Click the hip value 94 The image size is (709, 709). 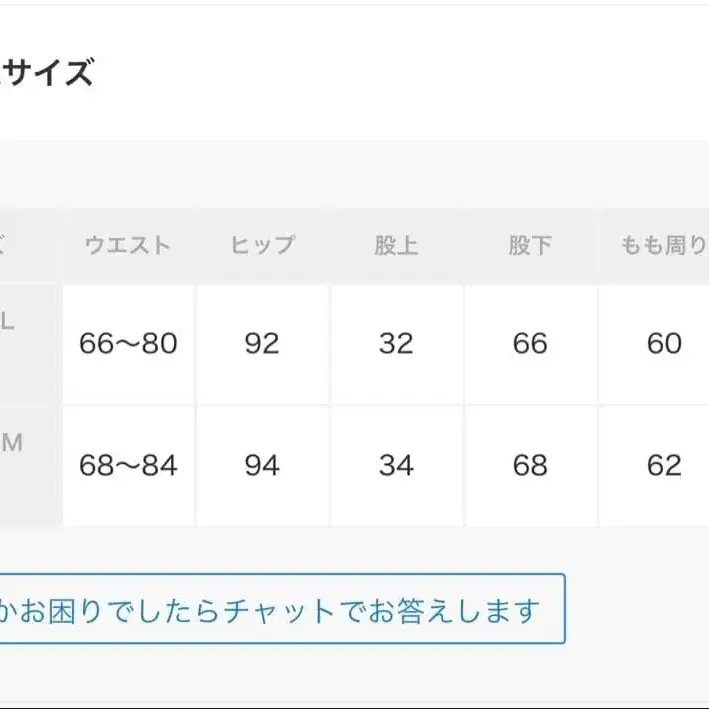(x=262, y=465)
